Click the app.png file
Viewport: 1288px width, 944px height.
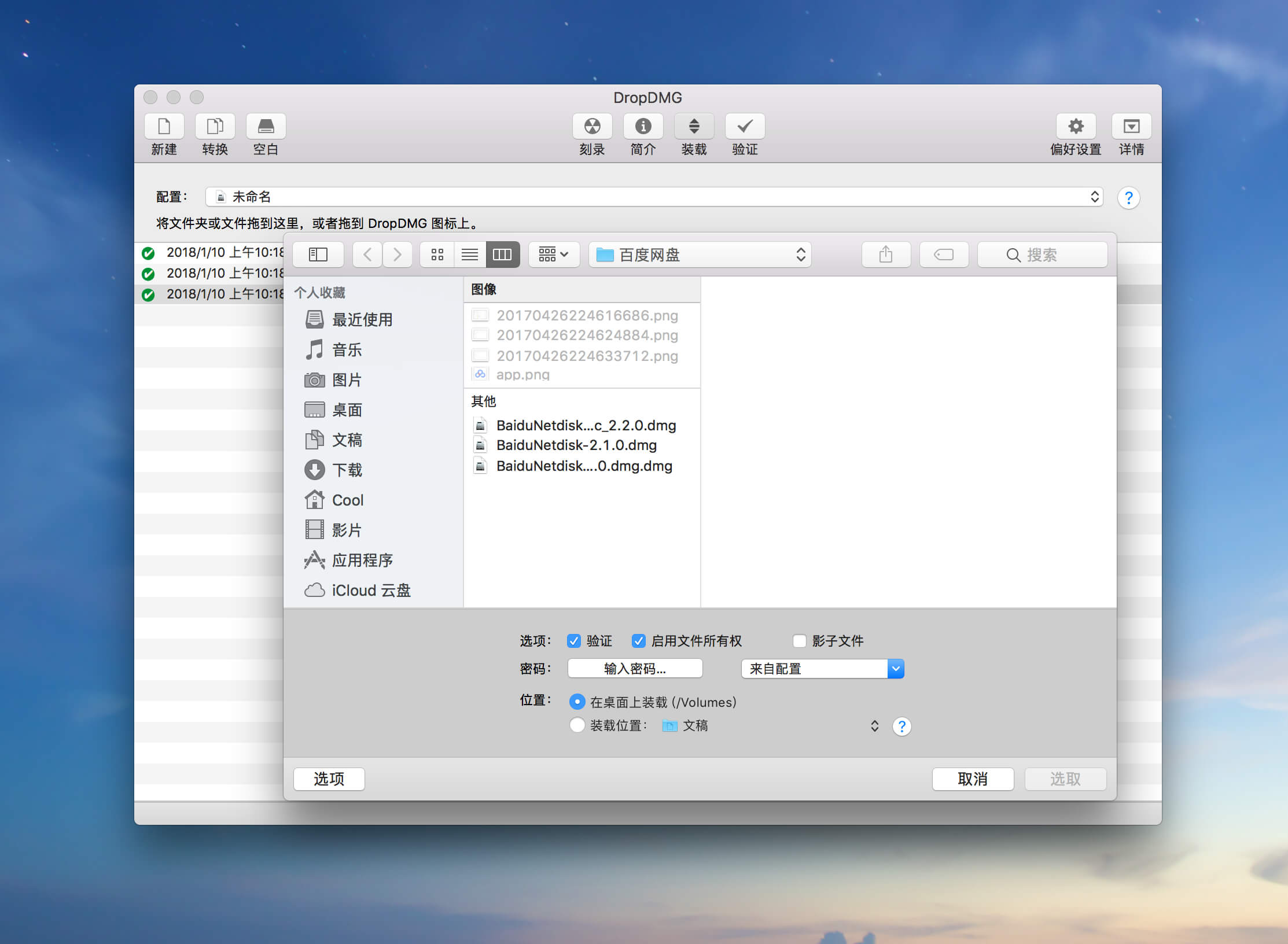coord(582,374)
